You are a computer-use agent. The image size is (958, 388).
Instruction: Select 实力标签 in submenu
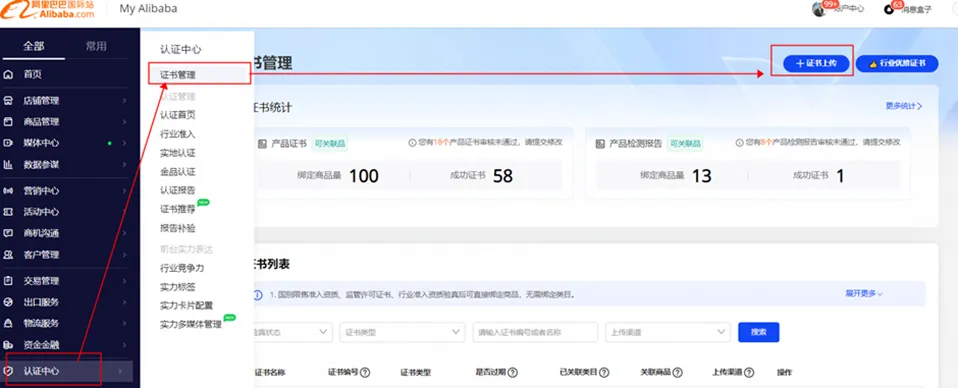point(178,287)
